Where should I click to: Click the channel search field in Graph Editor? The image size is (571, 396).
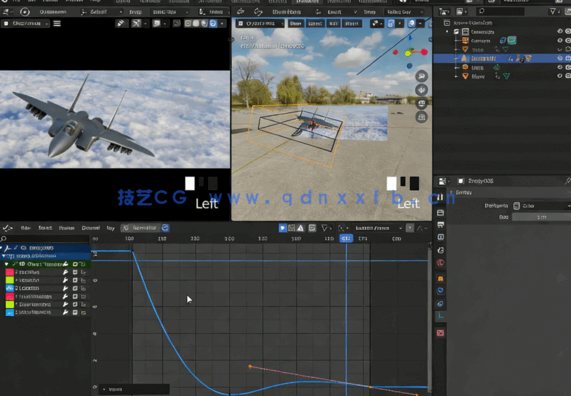pyautogui.click(x=45, y=239)
